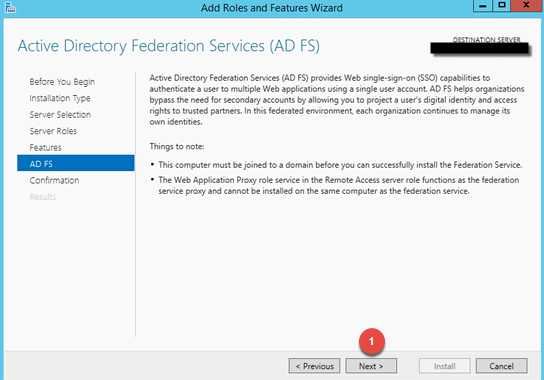Maximize the wizard window
This screenshot has width=544, height=380.
tap(502, 6)
